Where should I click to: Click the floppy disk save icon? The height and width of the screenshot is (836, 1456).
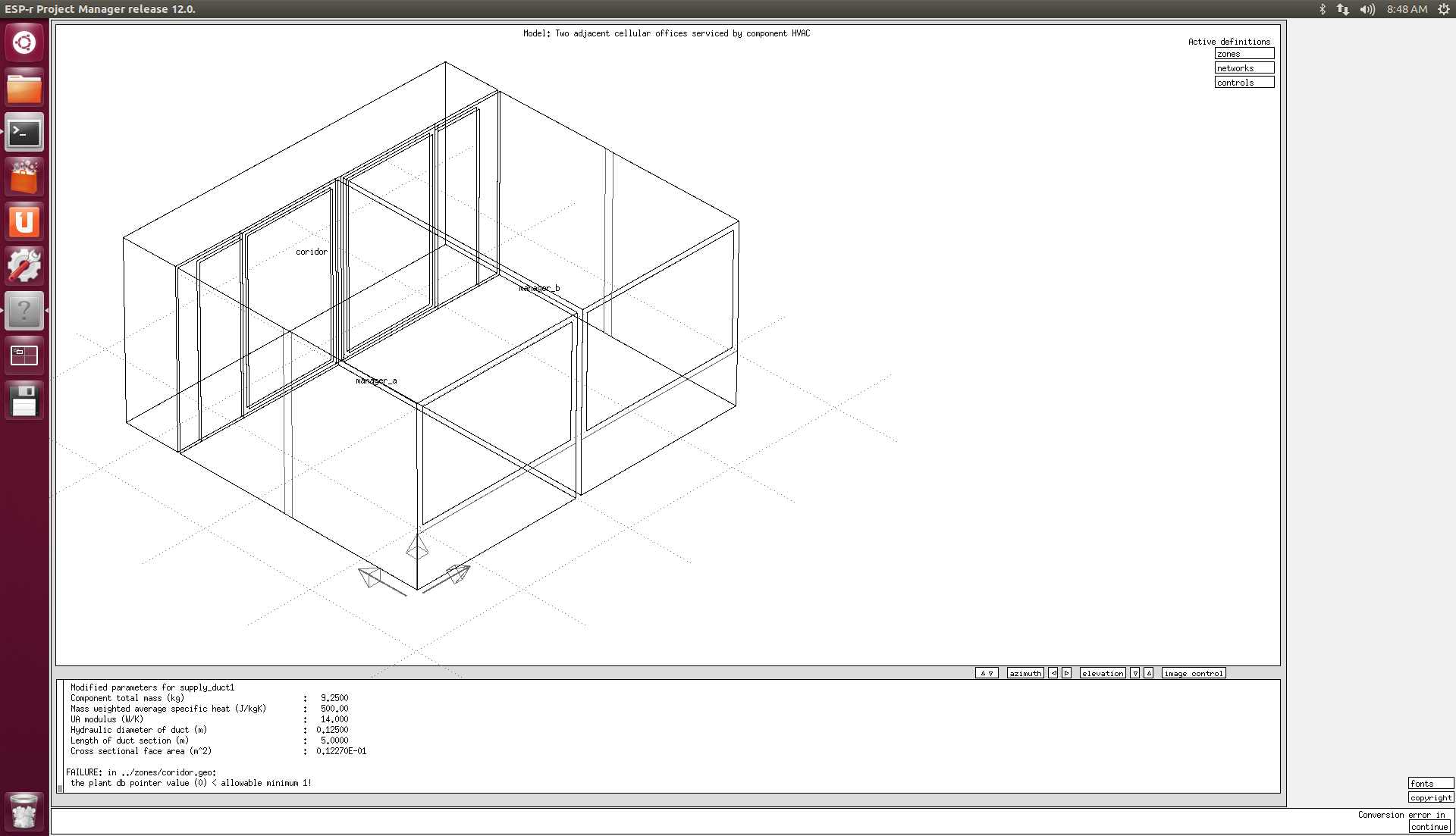tap(24, 401)
